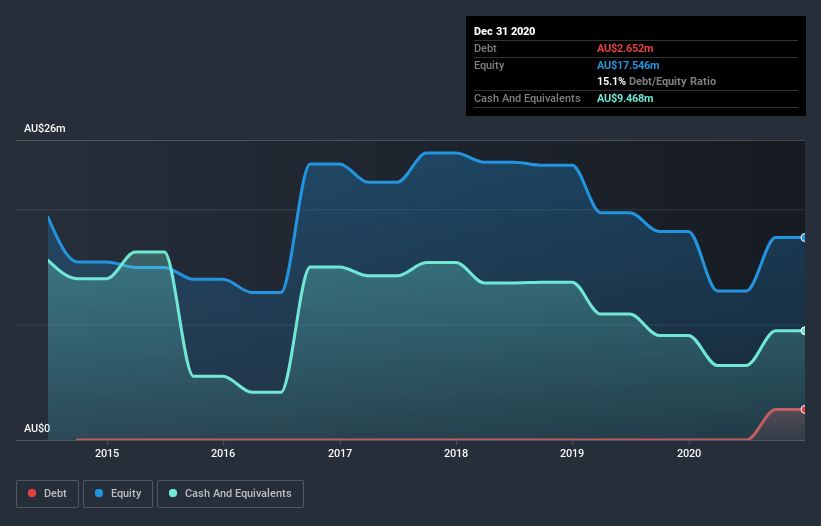Toggle the Equity series legend button
This screenshot has height=526, width=821.
pyautogui.click(x=118, y=494)
